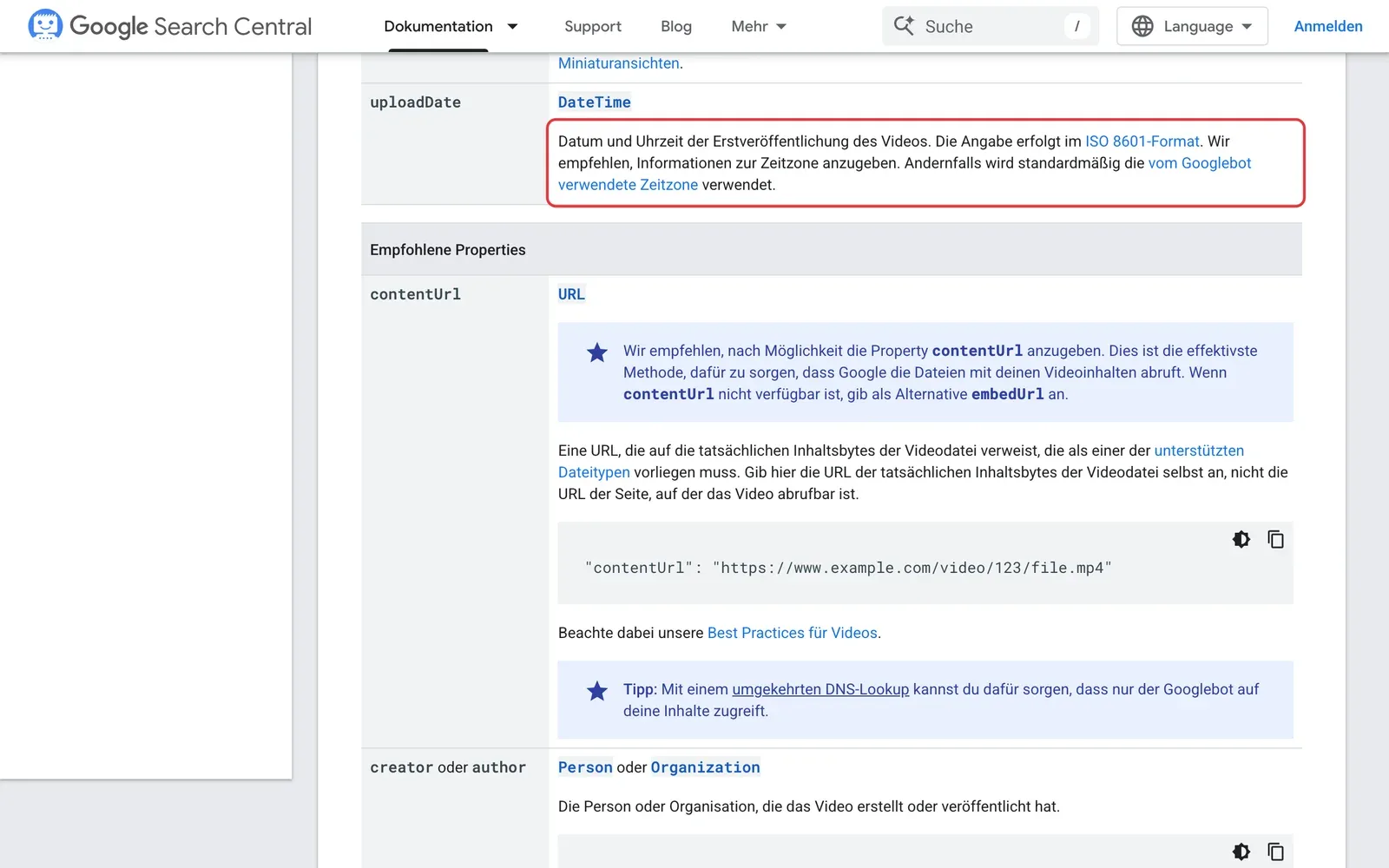
Task: Copy the contentUrl code sample
Action: click(1275, 539)
